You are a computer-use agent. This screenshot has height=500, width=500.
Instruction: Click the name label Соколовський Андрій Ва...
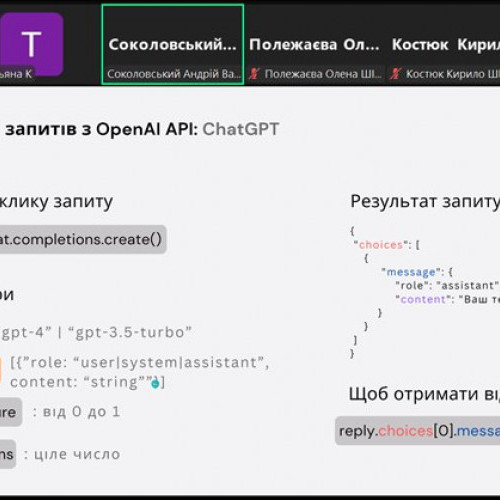pos(174,74)
